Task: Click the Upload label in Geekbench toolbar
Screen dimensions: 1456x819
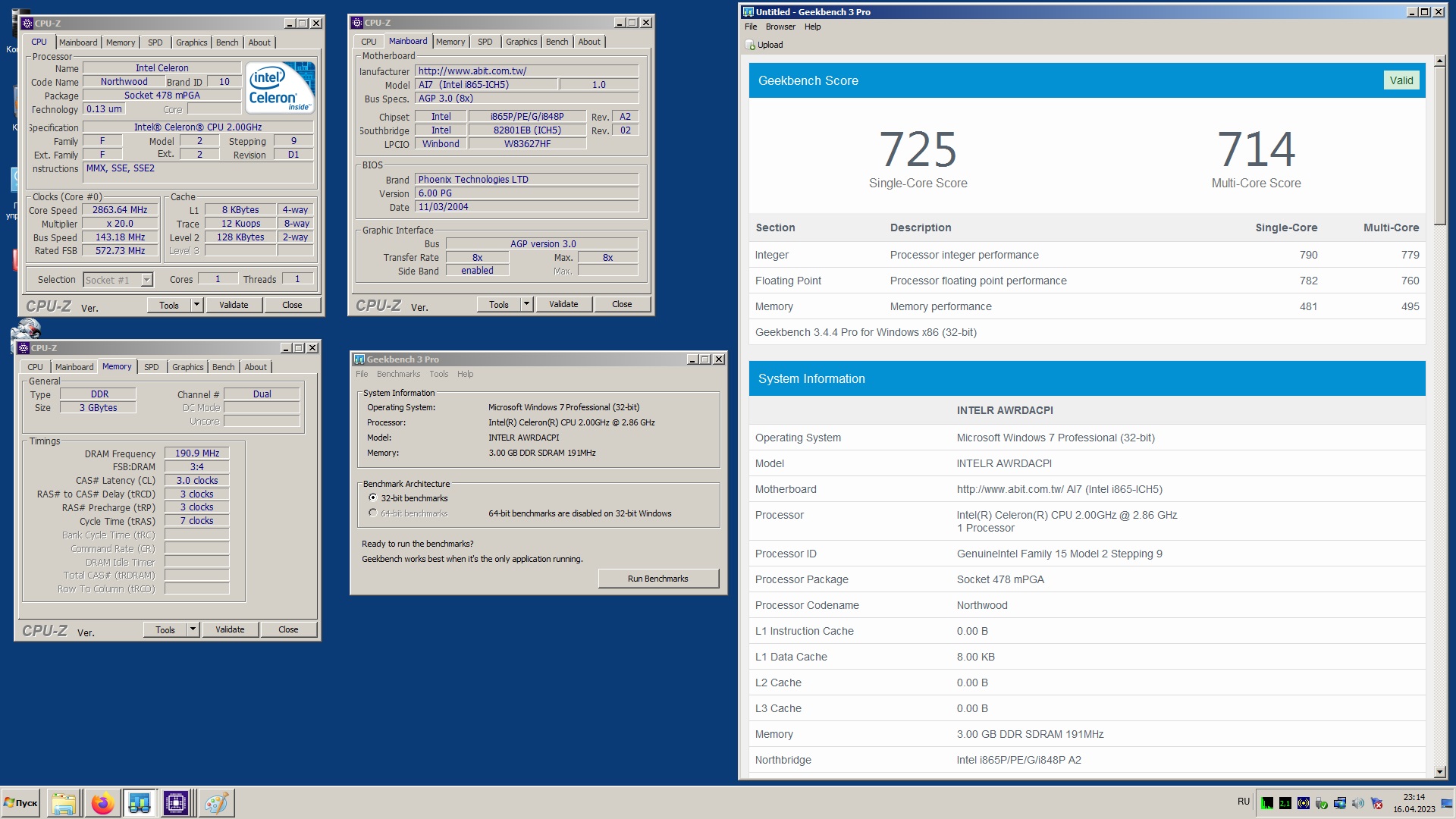Action: point(770,45)
